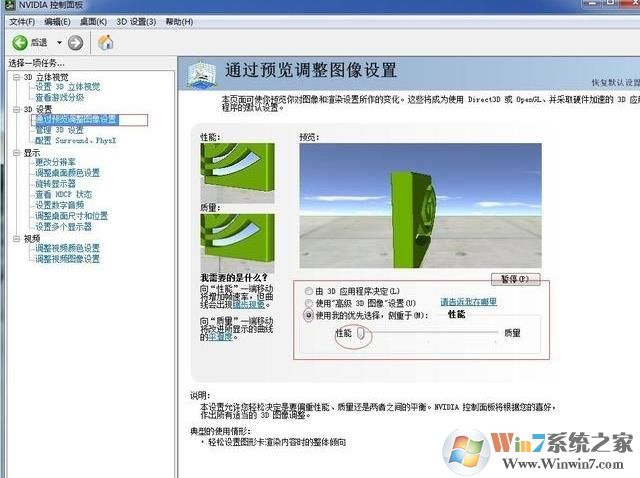Screen dimensions: 640x478
Task: Select 调整视频颜色设置 in the tree
Action: coord(67,248)
